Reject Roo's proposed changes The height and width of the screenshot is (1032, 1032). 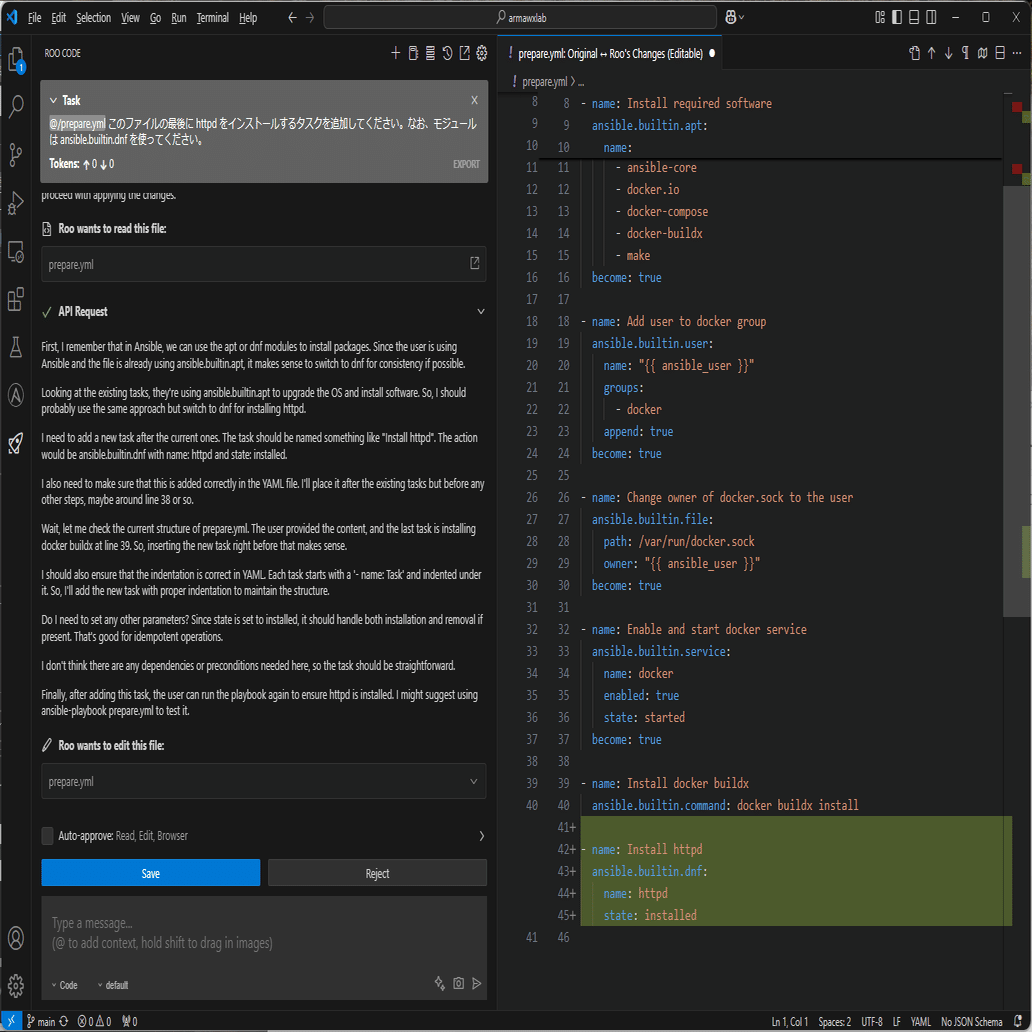point(377,873)
